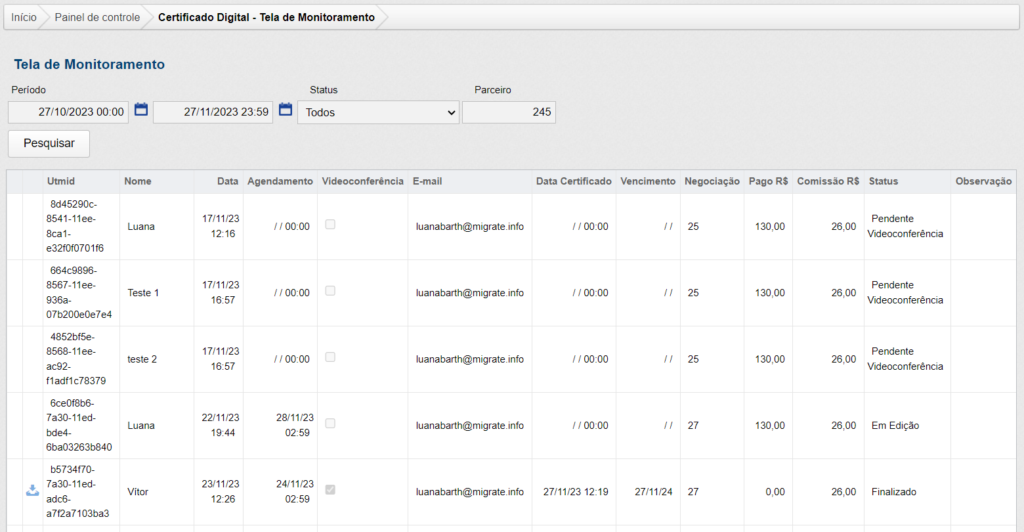Open Painel de controle breadcrumb
This screenshot has height=532, width=1024.
97,17
